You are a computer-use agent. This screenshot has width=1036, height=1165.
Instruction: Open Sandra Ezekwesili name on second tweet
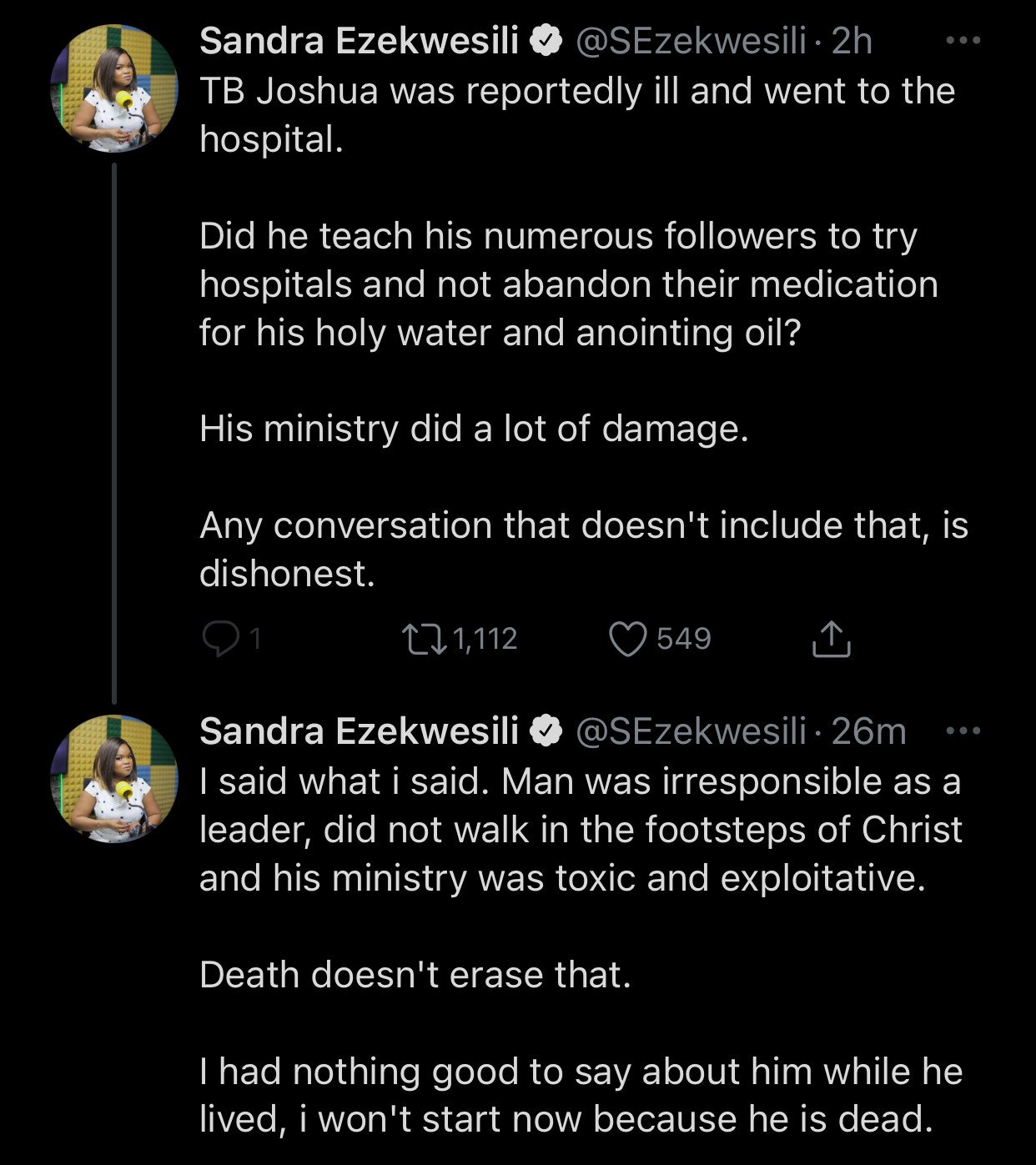tap(360, 731)
